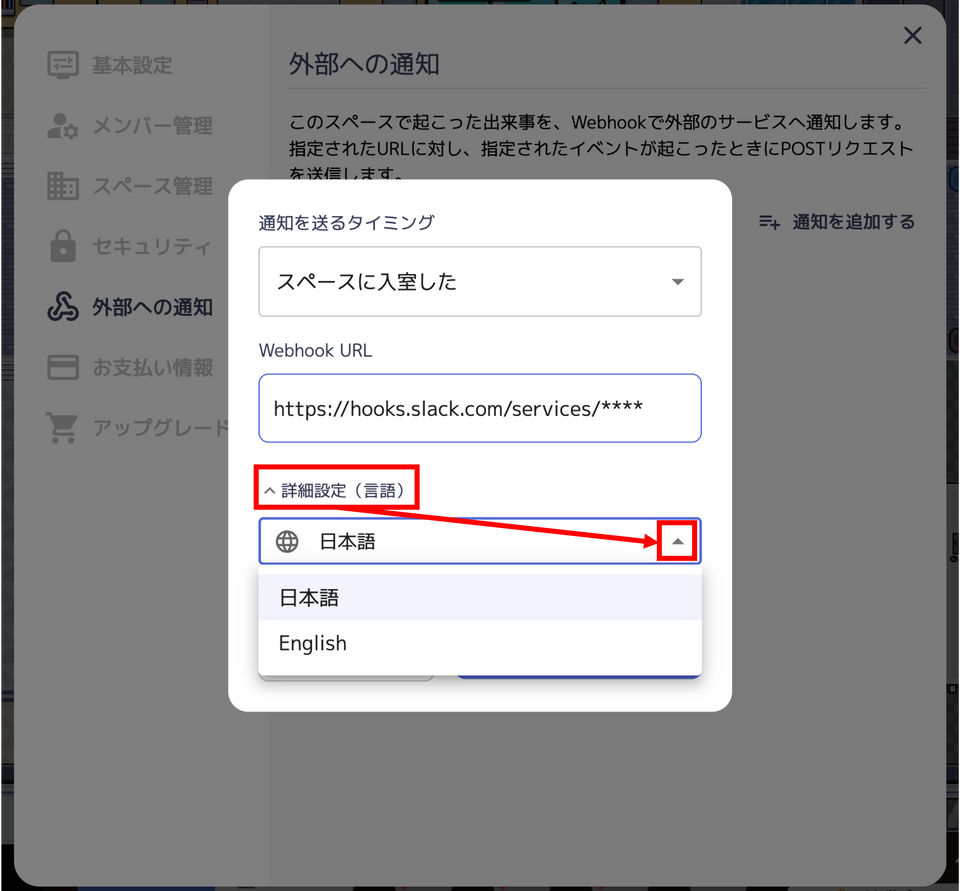Close the settings dialog with the X
This screenshot has width=960, height=891.
912,36
